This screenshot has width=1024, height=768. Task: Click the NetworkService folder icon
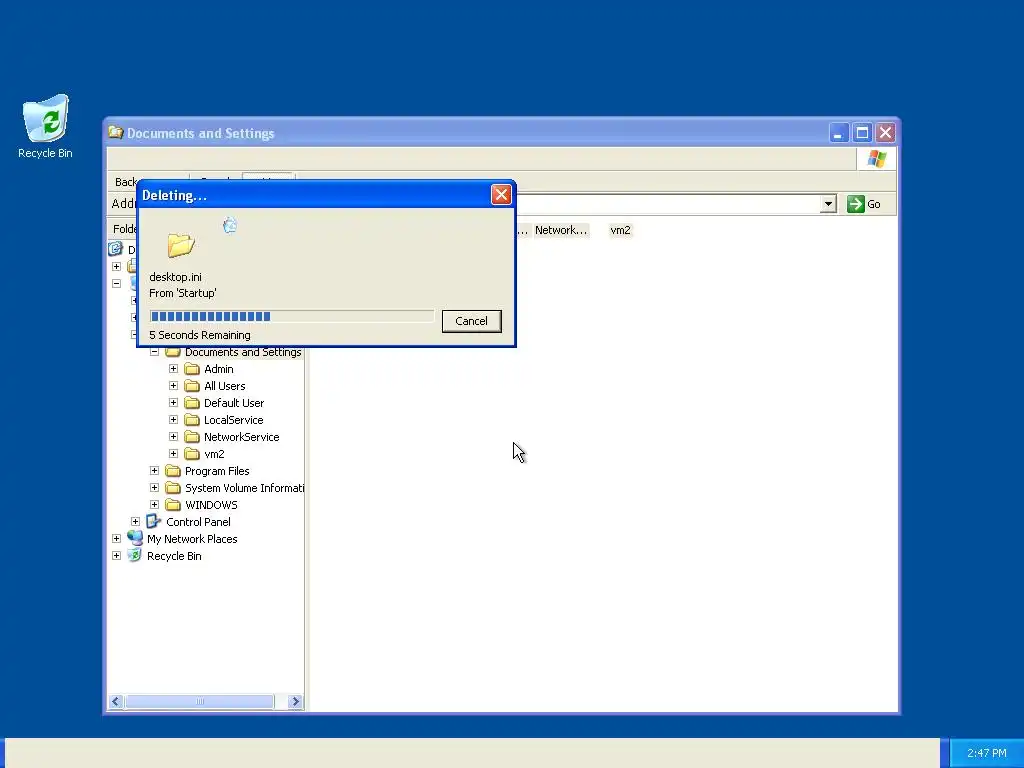[192, 437]
